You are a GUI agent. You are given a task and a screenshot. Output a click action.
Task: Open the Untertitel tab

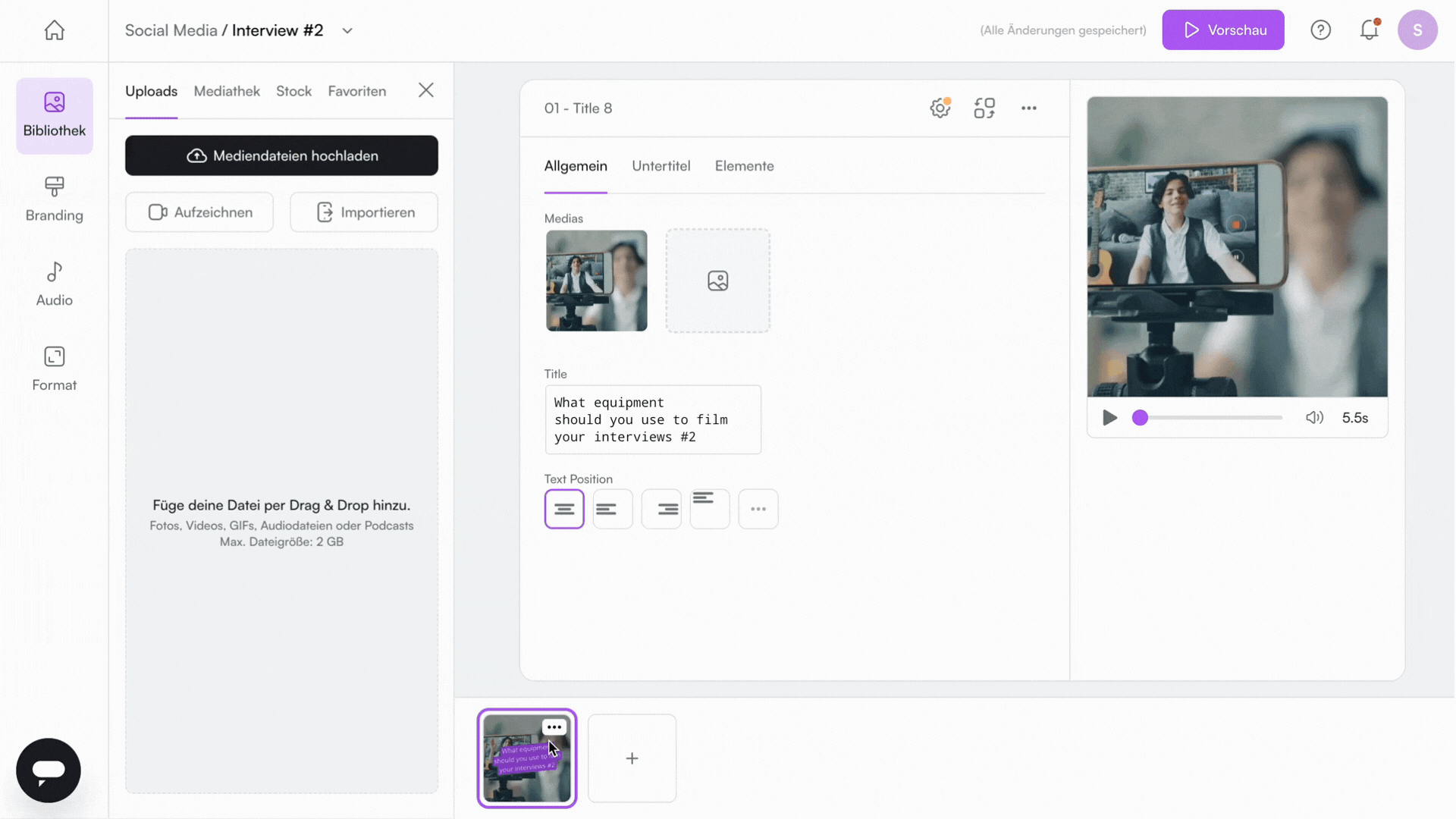pos(661,166)
